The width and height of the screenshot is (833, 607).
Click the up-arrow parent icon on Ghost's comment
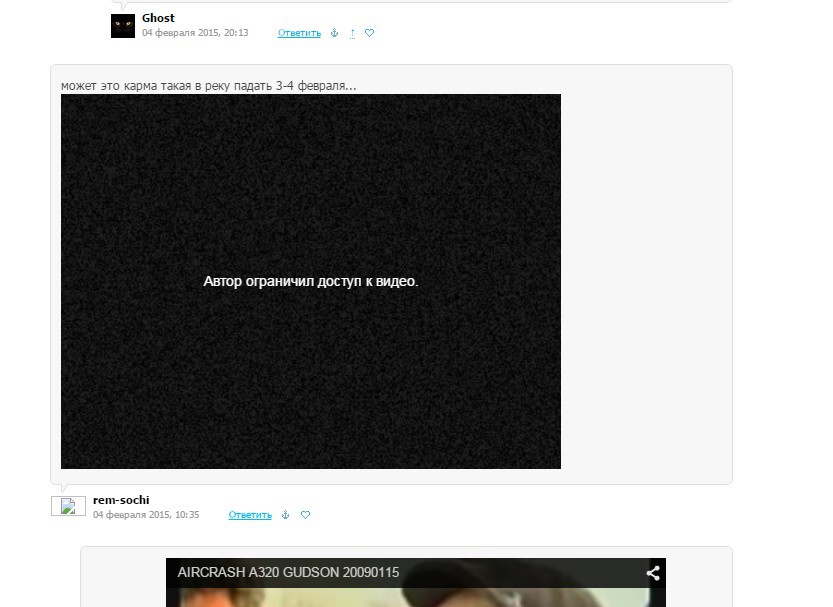[x=352, y=33]
